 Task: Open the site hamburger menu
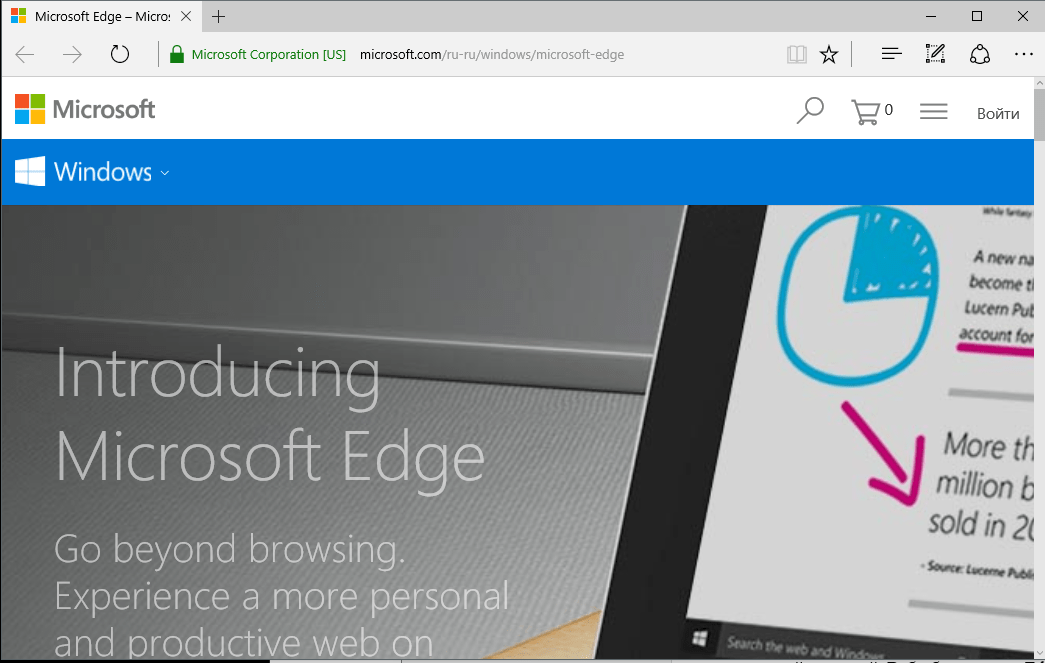pyautogui.click(x=934, y=111)
